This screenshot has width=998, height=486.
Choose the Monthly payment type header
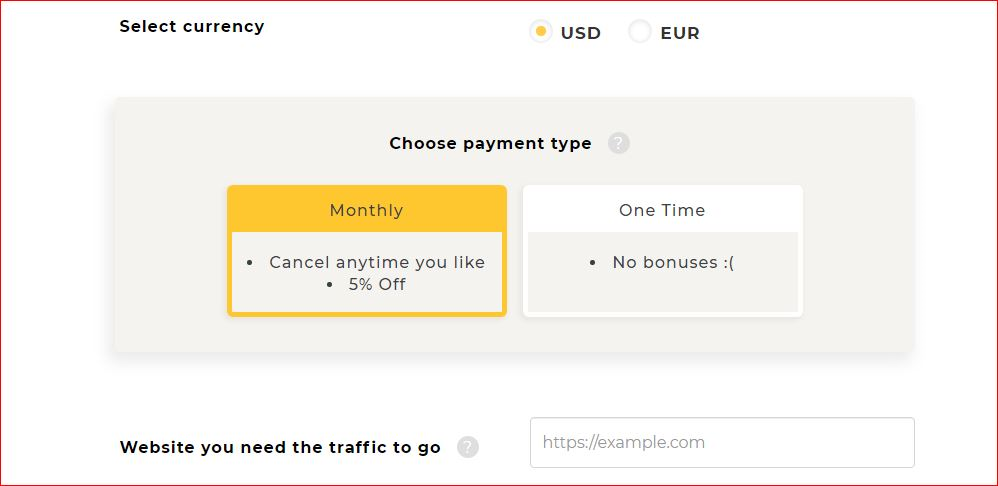click(x=367, y=210)
